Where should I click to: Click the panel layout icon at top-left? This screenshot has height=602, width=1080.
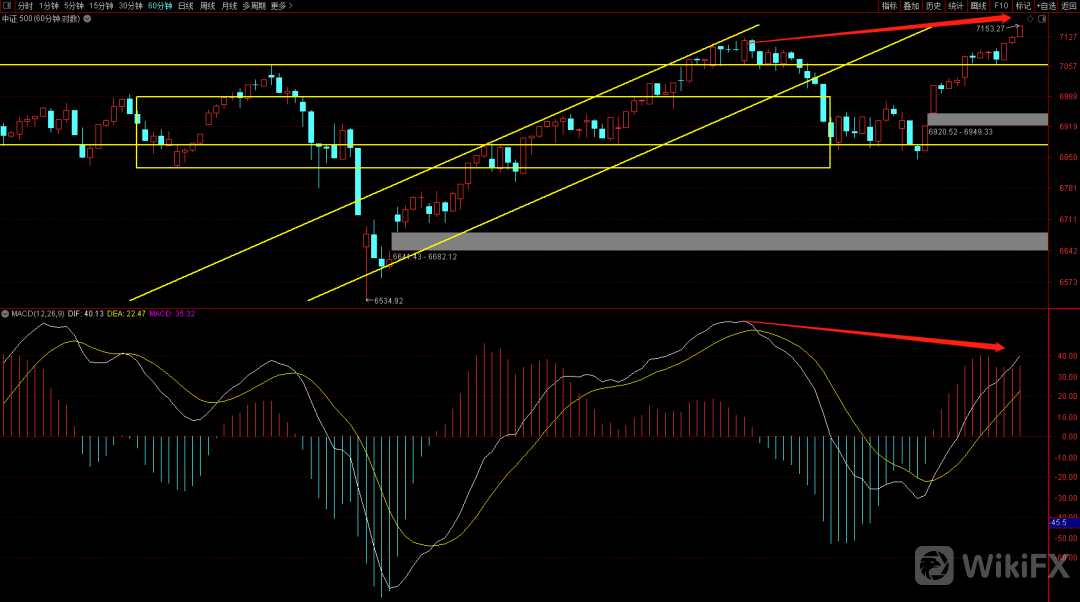6,6
